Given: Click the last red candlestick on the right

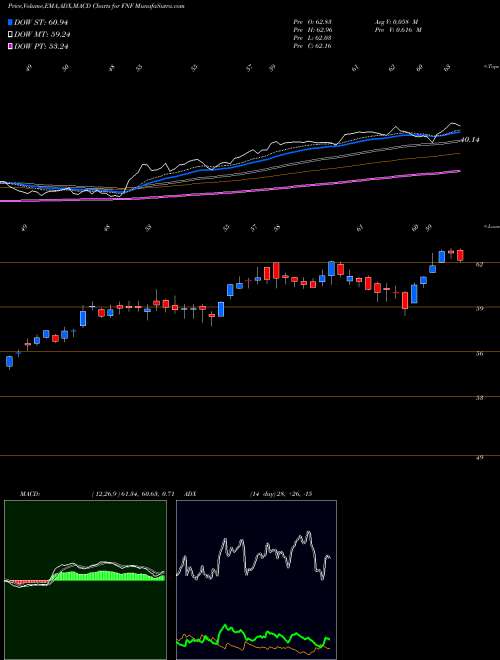Looking at the screenshot, I should [x=460, y=255].
